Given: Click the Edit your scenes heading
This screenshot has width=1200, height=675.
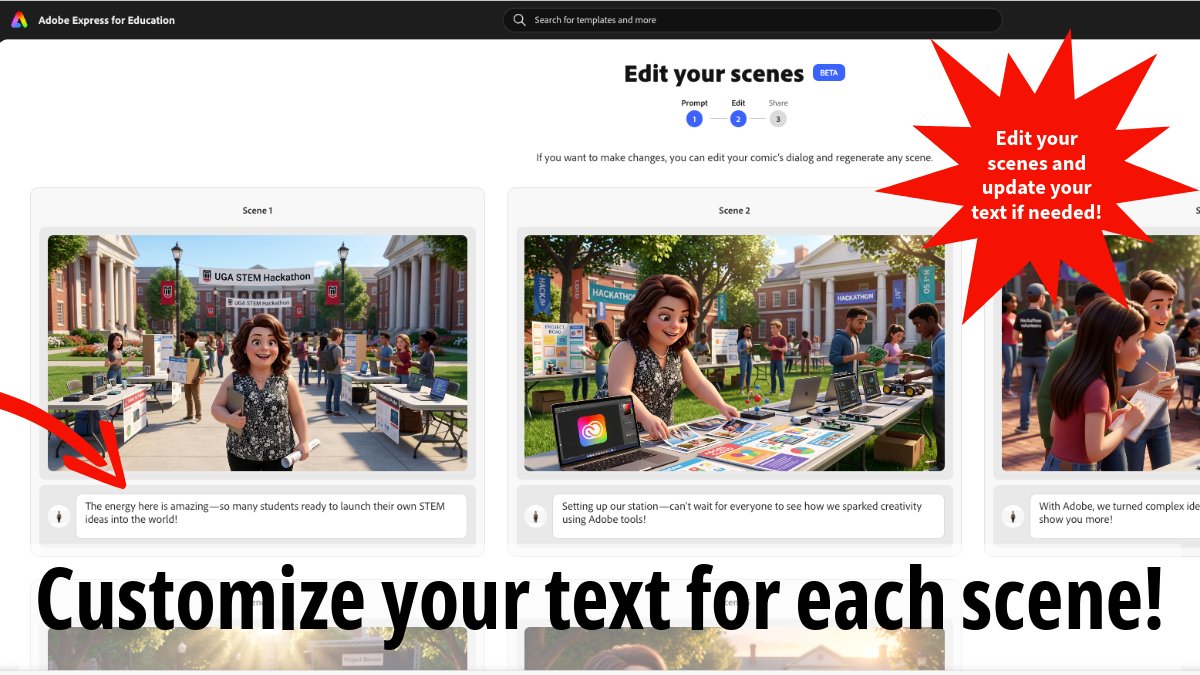Looking at the screenshot, I should [x=714, y=74].
